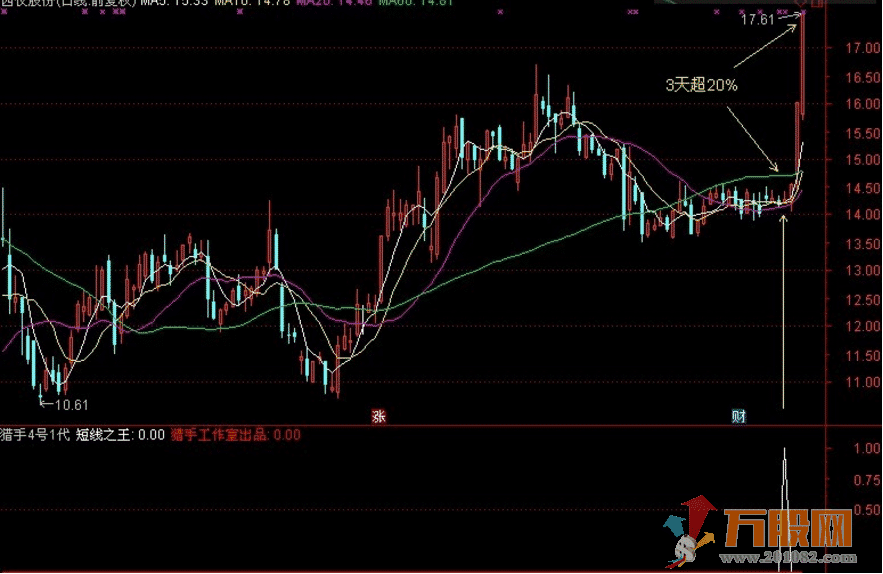Click the 1.00 indicator axis label
883x574 pixels.
(867, 449)
